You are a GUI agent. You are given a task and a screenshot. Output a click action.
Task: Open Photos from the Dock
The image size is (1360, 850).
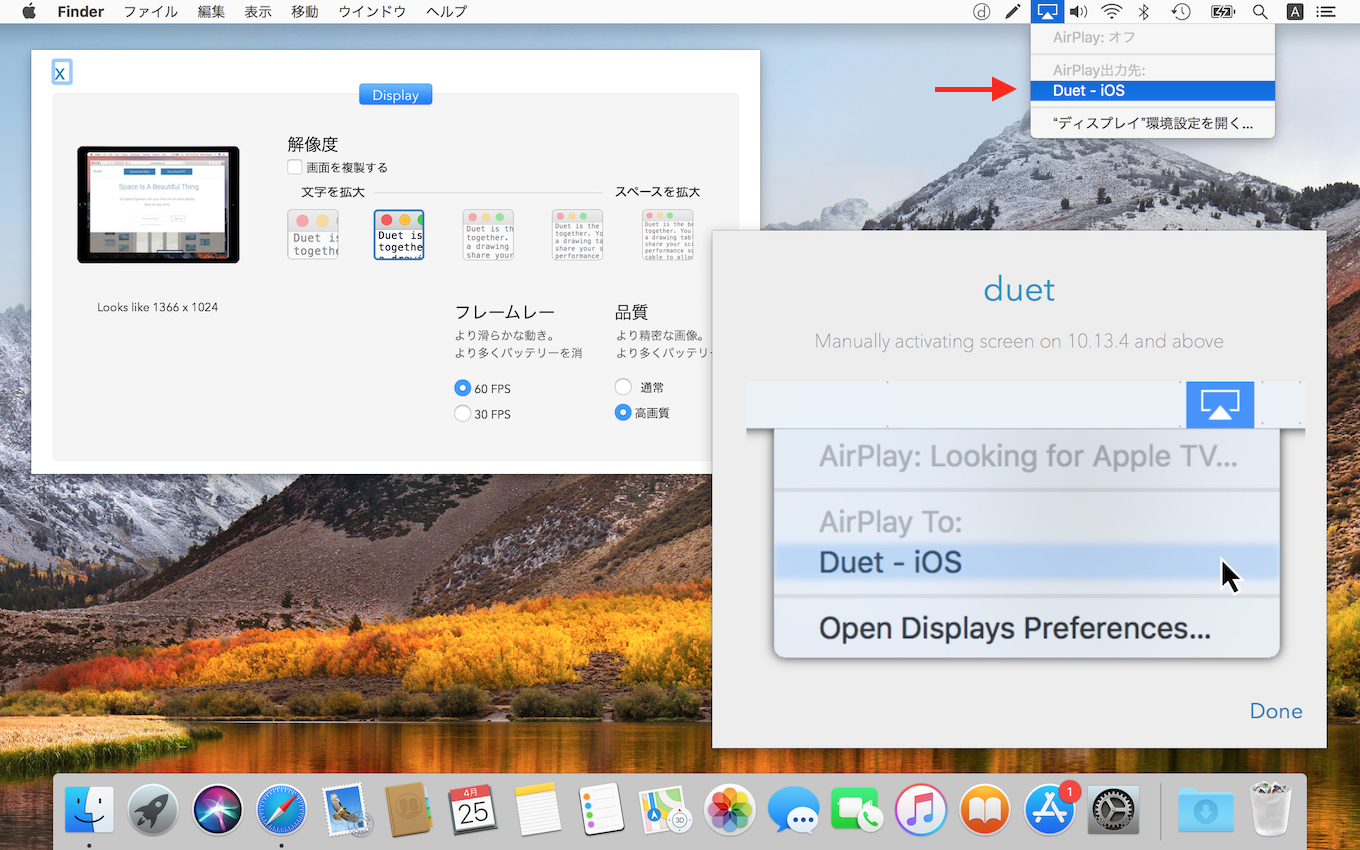tap(729, 809)
